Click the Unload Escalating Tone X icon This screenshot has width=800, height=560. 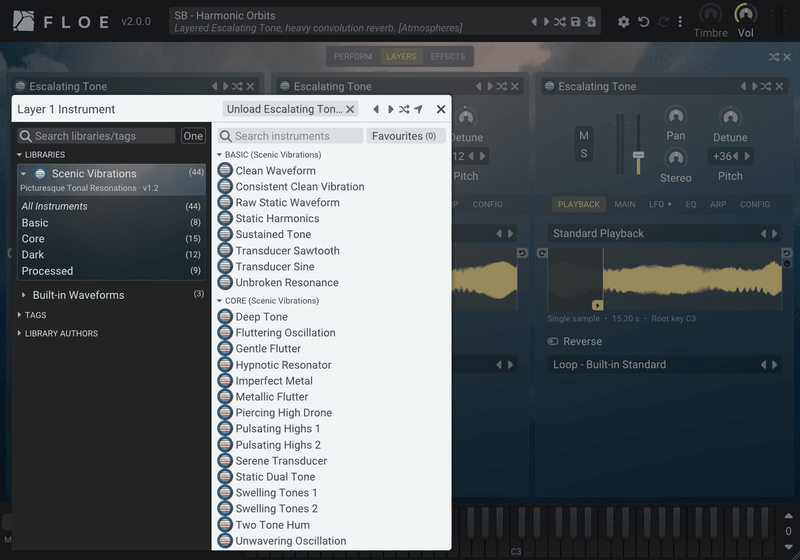click(350, 109)
